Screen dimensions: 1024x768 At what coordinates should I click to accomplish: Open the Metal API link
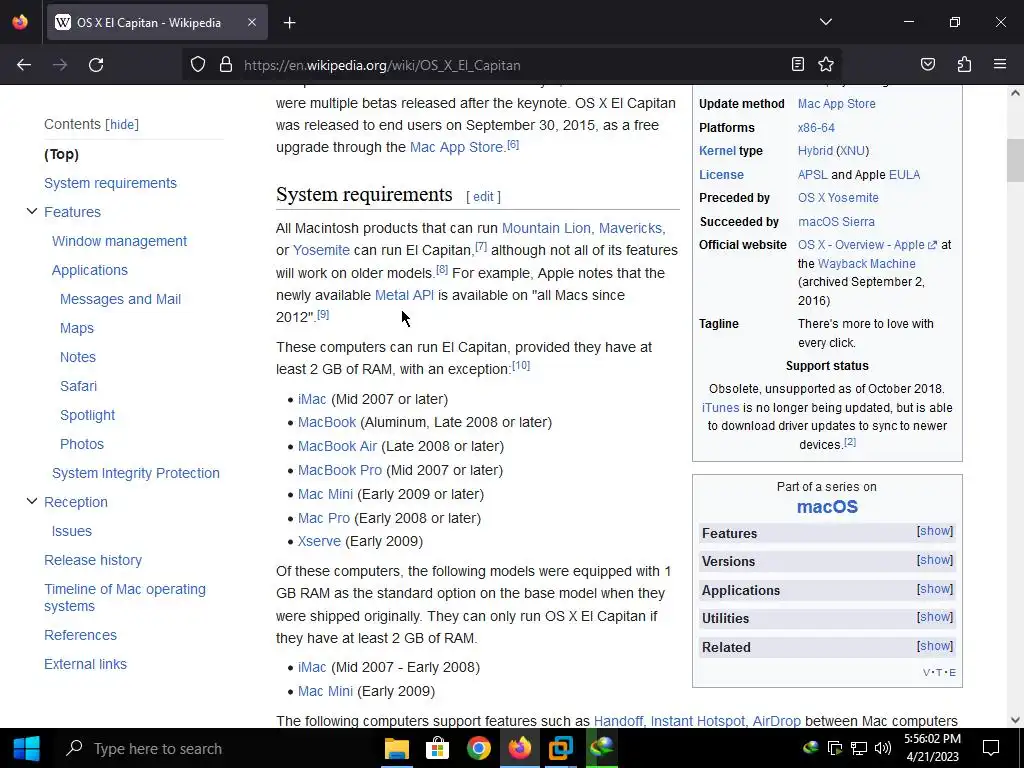coord(404,295)
